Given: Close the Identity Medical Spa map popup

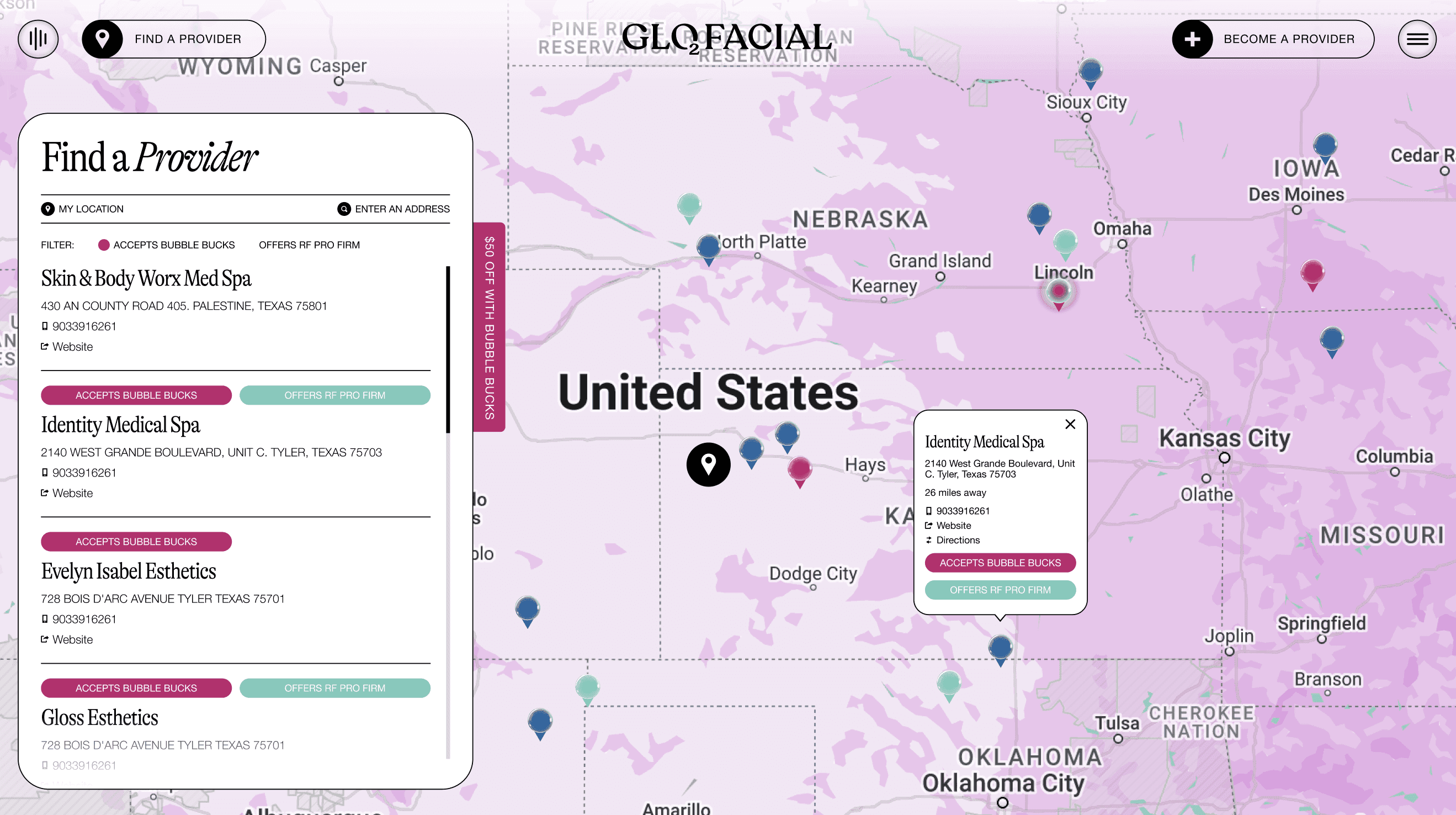Looking at the screenshot, I should 1070,424.
